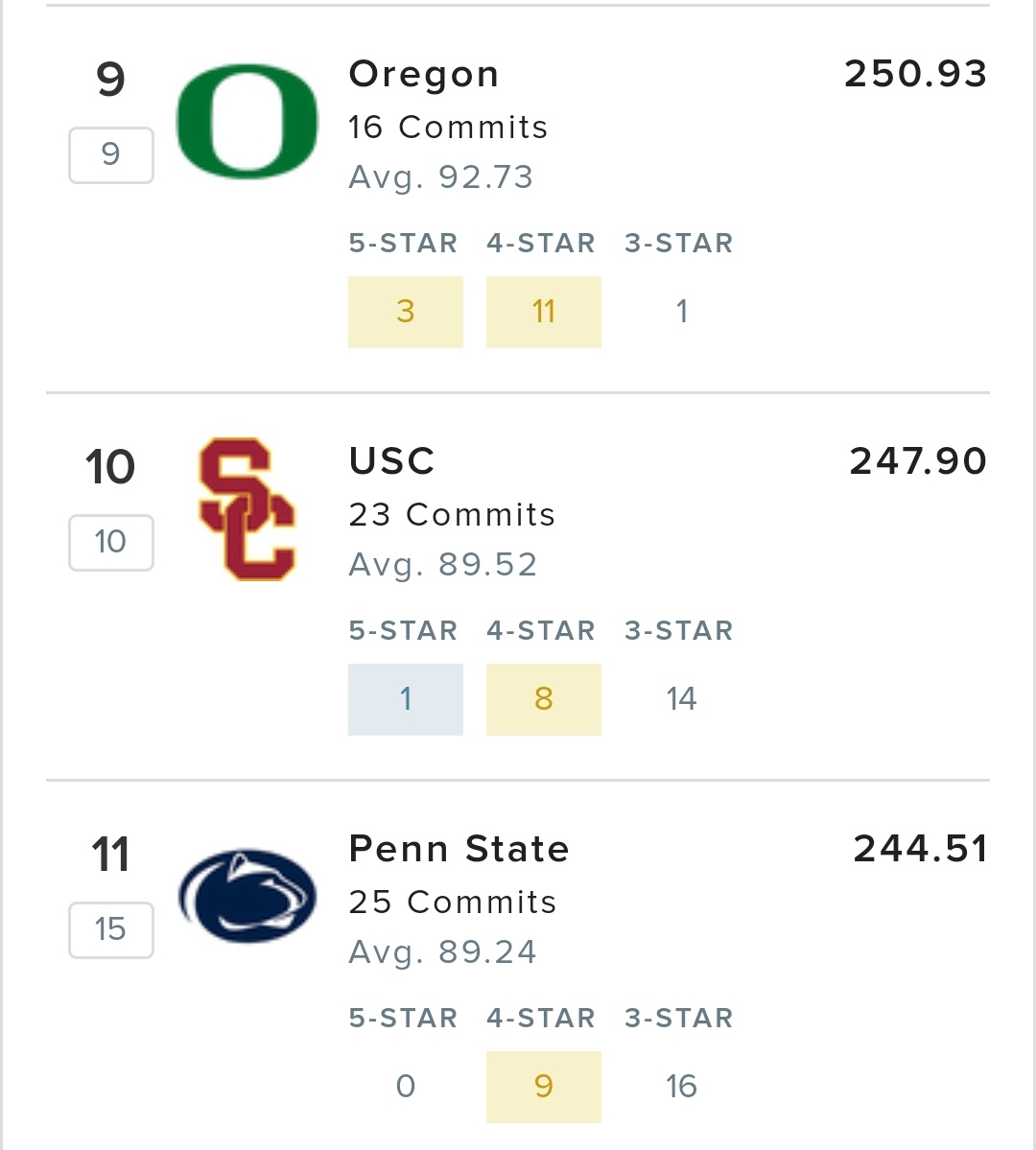The image size is (1036, 1150).
Task: Open the Penn State team name link
Action: (459, 849)
